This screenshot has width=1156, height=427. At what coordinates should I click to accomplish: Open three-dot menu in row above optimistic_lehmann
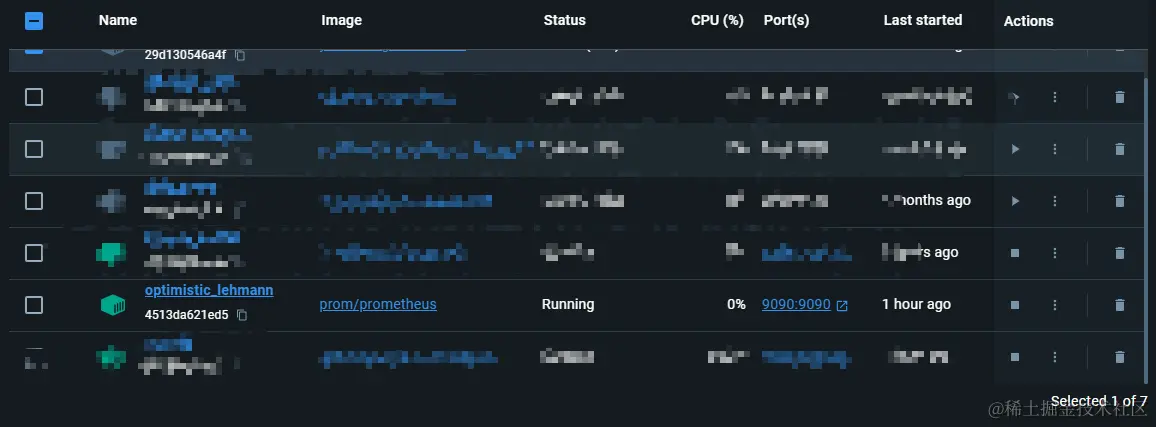click(x=1055, y=253)
